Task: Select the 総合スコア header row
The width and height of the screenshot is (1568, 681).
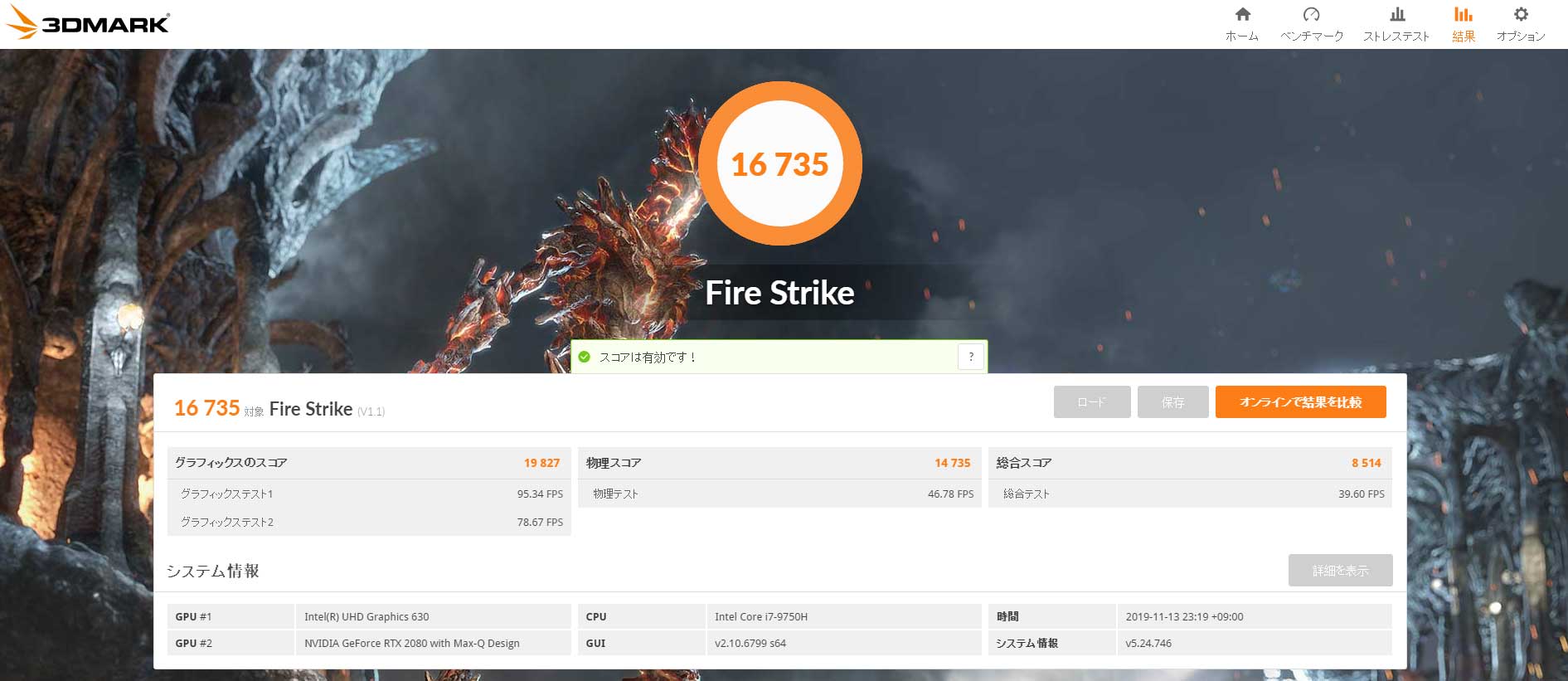Action: pyautogui.click(x=1190, y=463)
